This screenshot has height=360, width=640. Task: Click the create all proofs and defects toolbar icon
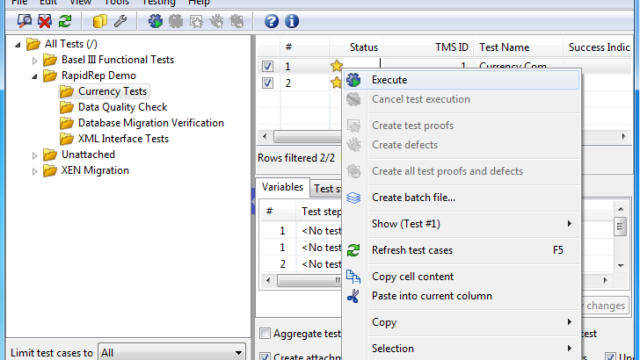coord(237,21)
